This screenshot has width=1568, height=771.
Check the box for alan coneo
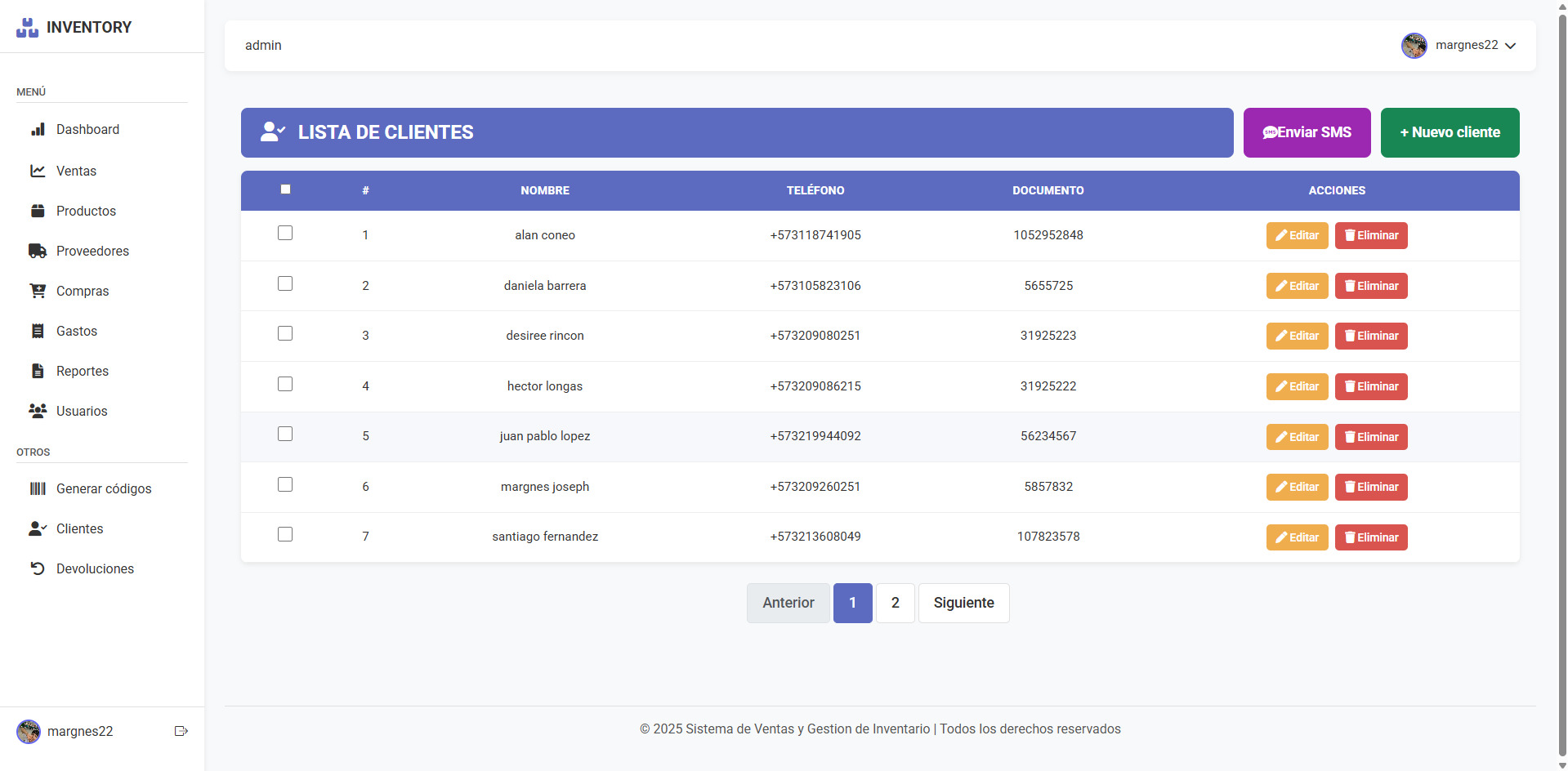point(285,234)
